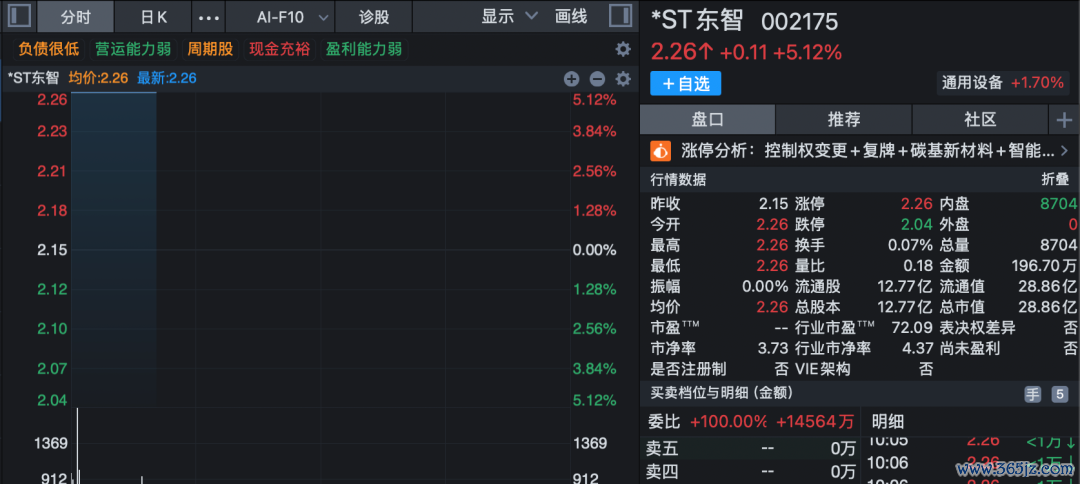Image resolution: width=1080 pixels, height=484 pixels.
Task: Click the 现金充裕 tag
Action: [x=279, y=50]
